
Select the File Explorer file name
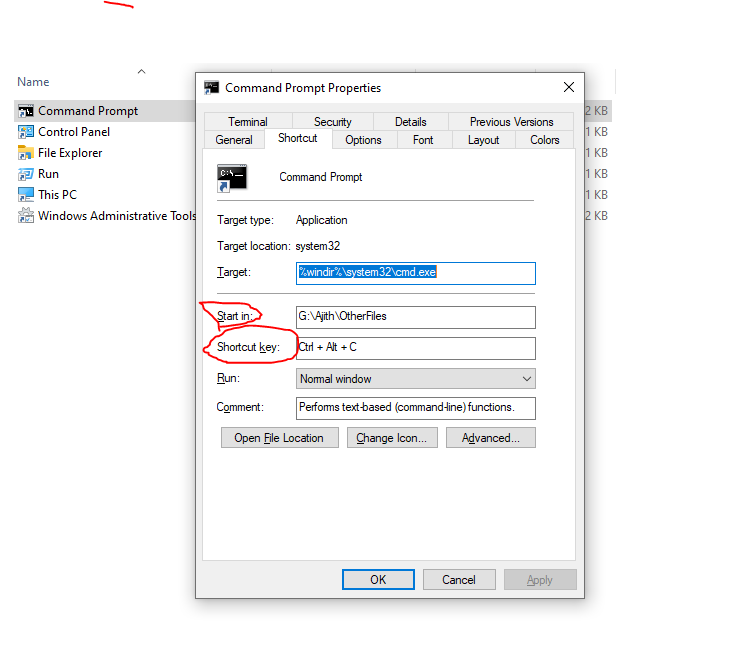tap(70, 153)
